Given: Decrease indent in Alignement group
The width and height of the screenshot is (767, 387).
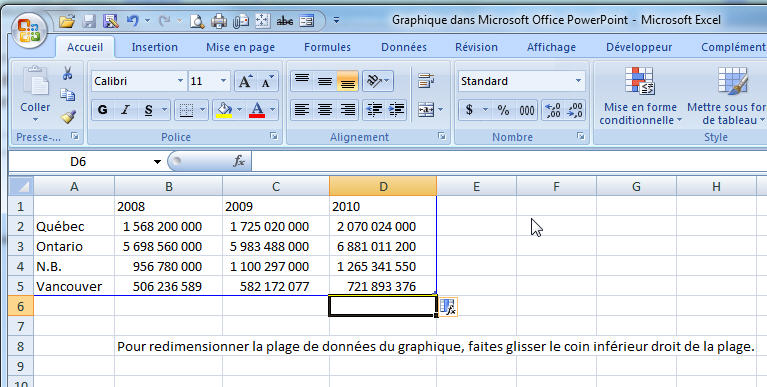Looking at the screenshot, I should tap(374, 110).
